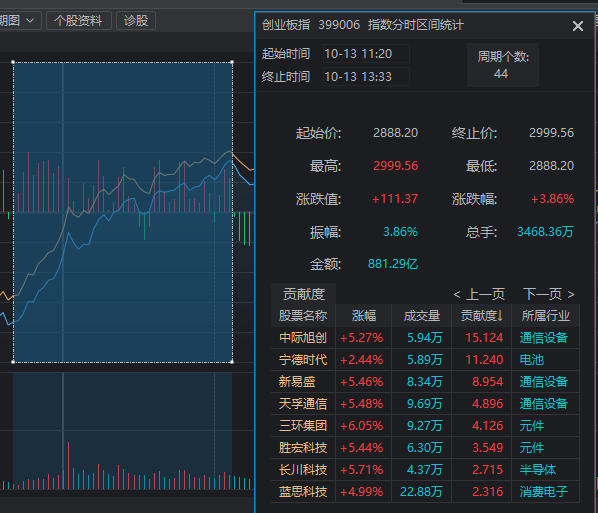Click 元件 industry for 三环集团
This screenshot has height=513, width=598.
[532, 426]
